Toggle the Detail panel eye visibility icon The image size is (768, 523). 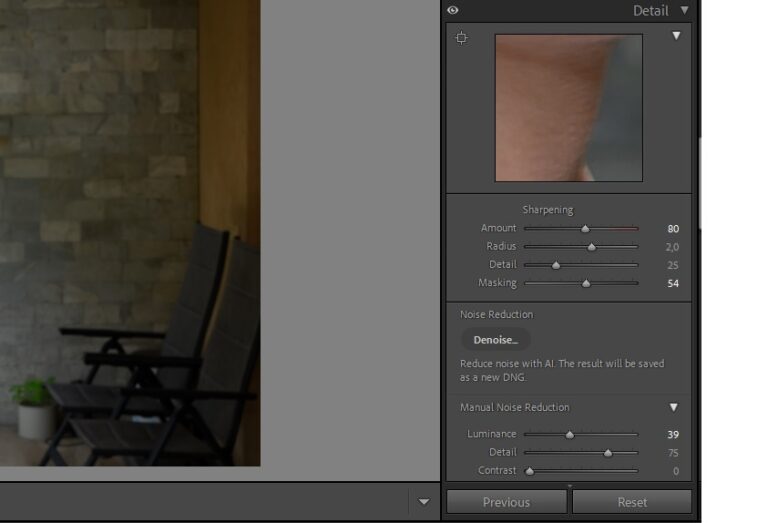pyautogui.click(x=453, y=10)
